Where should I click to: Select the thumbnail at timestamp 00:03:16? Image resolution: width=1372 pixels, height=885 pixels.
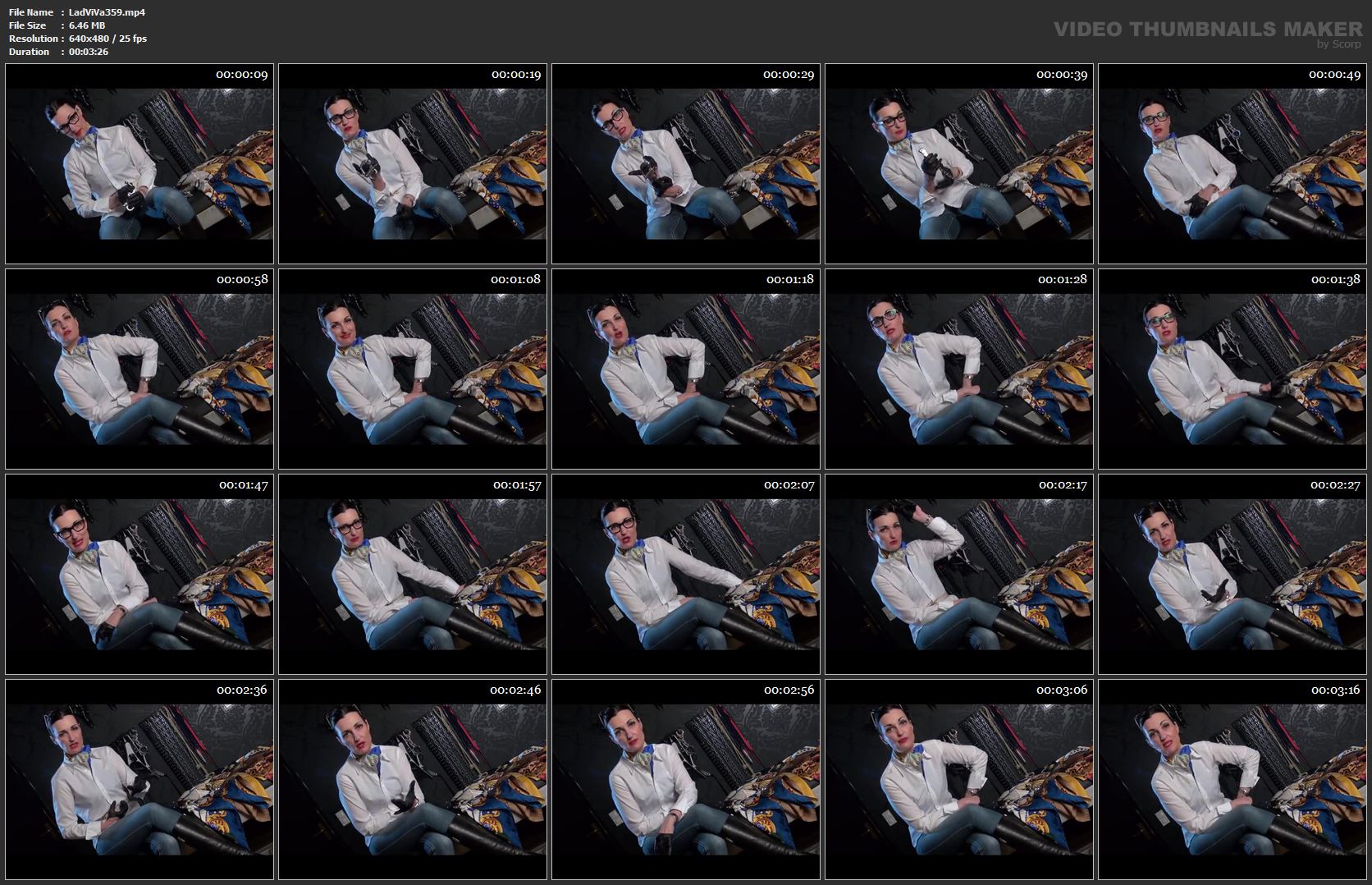(1233, 779)
